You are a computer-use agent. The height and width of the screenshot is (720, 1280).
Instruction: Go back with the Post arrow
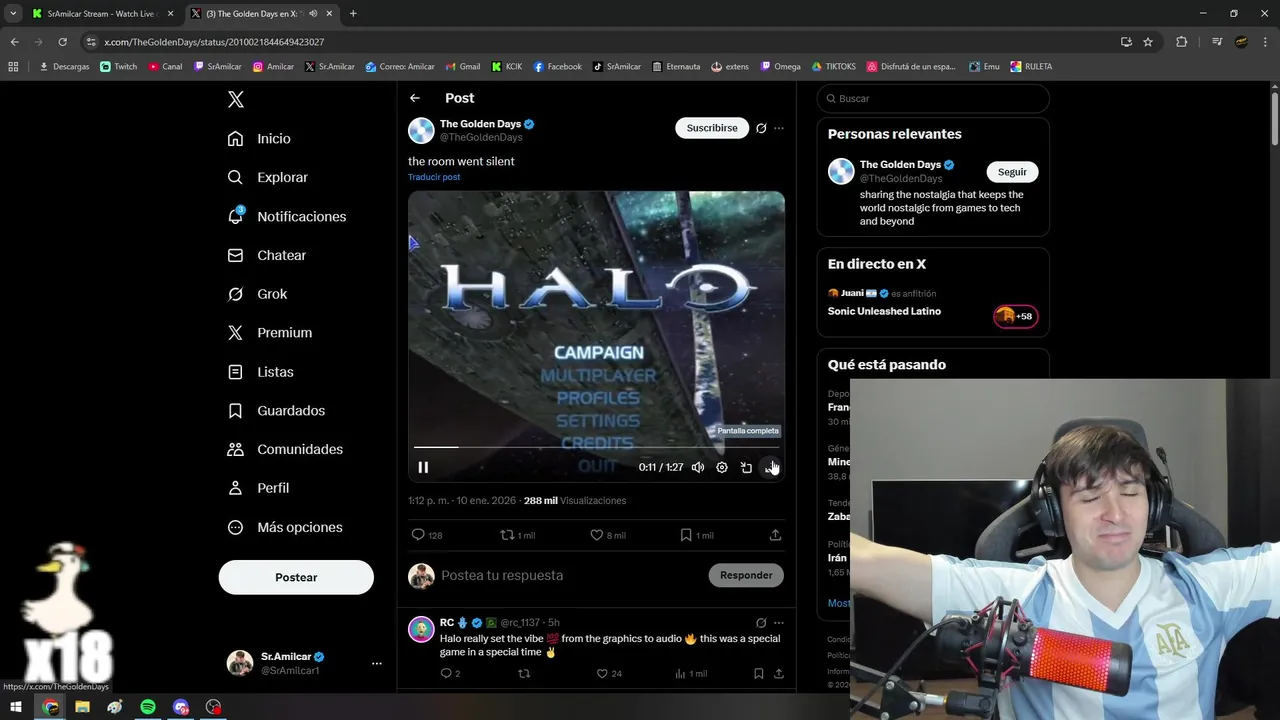click(x=415, y=98)
